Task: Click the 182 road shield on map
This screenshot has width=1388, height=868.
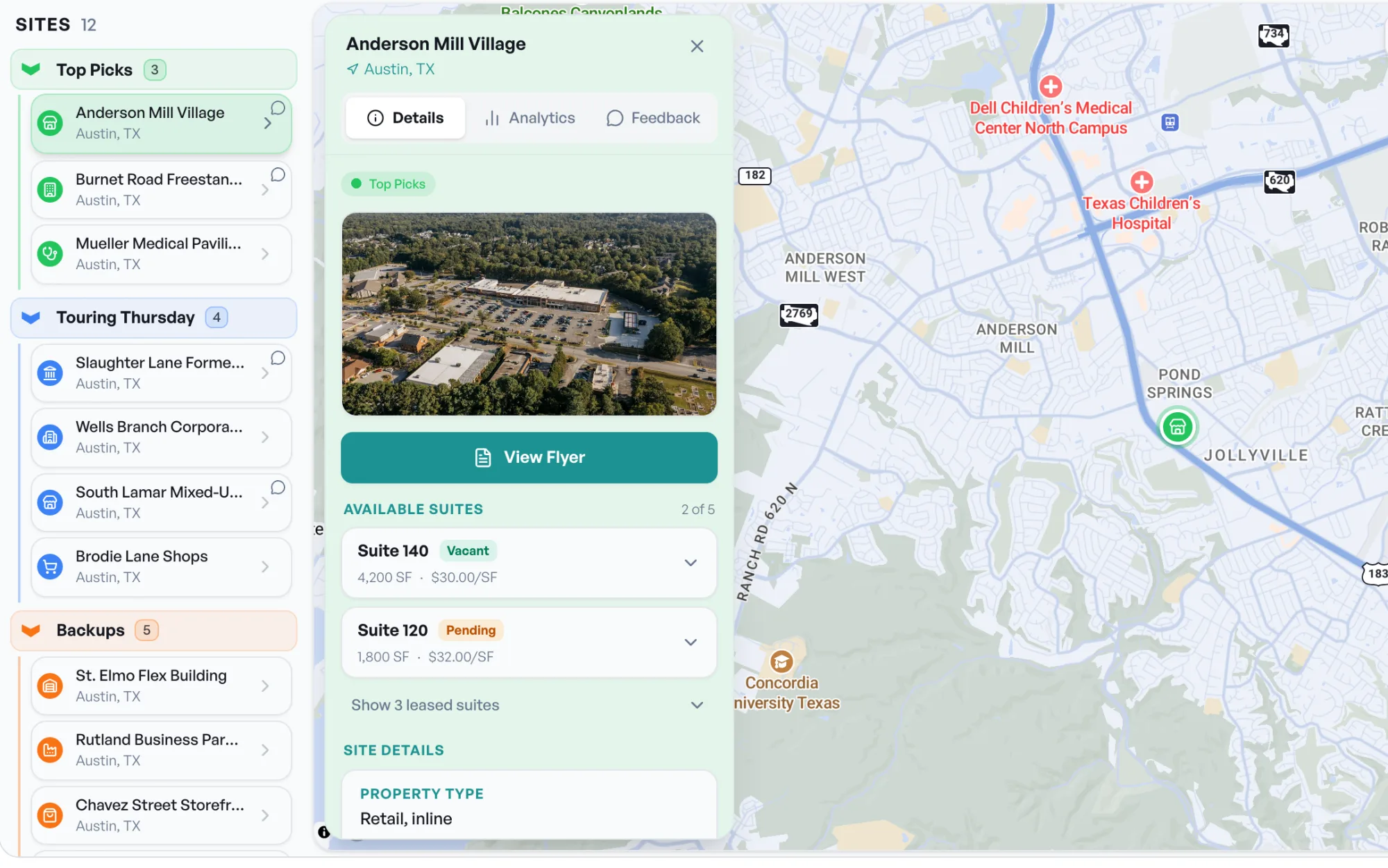Action: point(754,176)
